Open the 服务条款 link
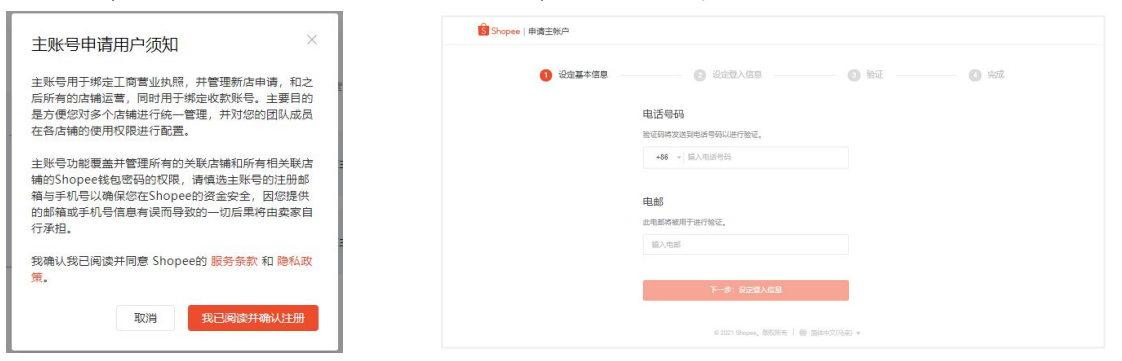Screen dimensions: 1122x361 click(234, 261)
